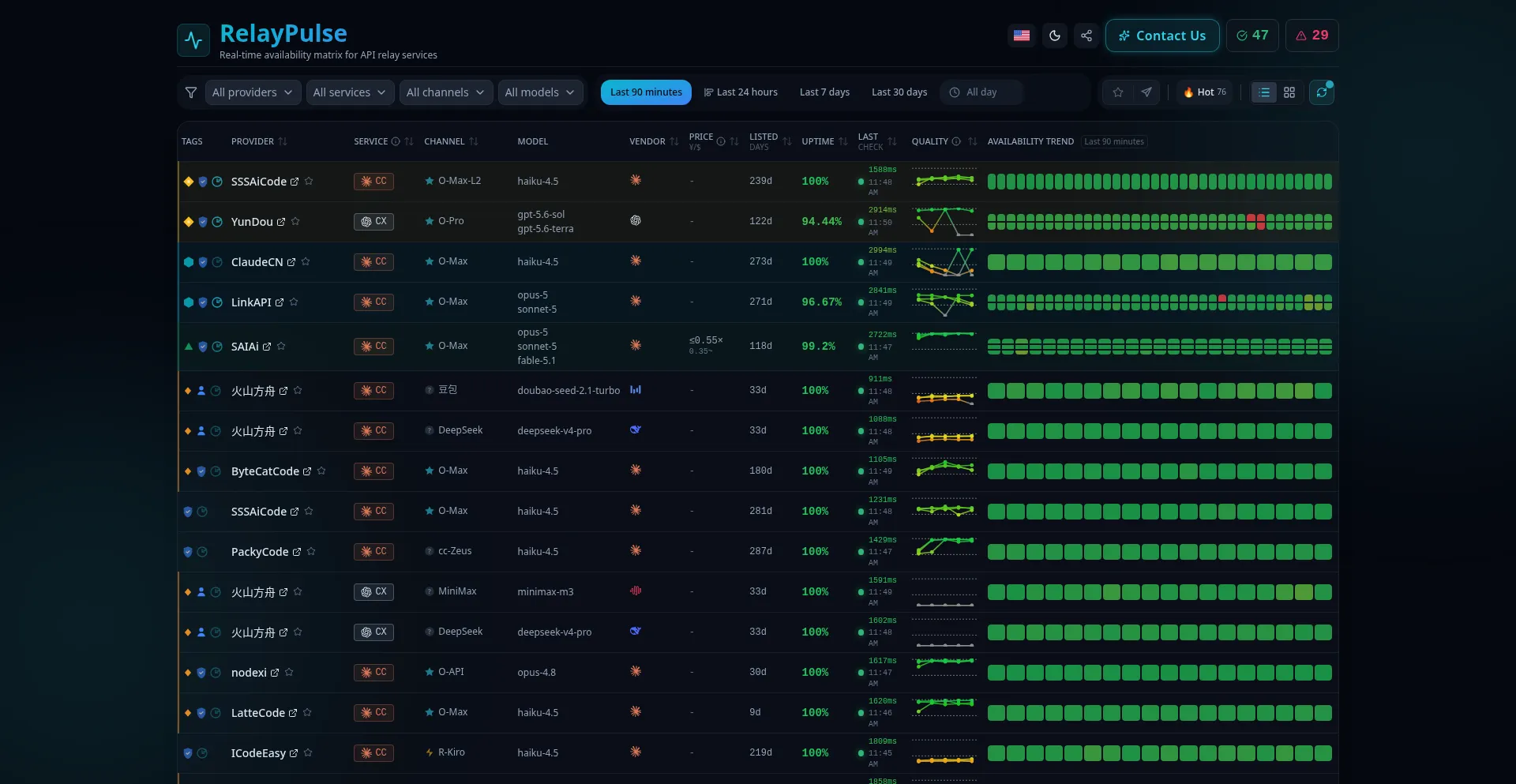
Task: Click the QUALITY column info icon
Action: (956, 141)
